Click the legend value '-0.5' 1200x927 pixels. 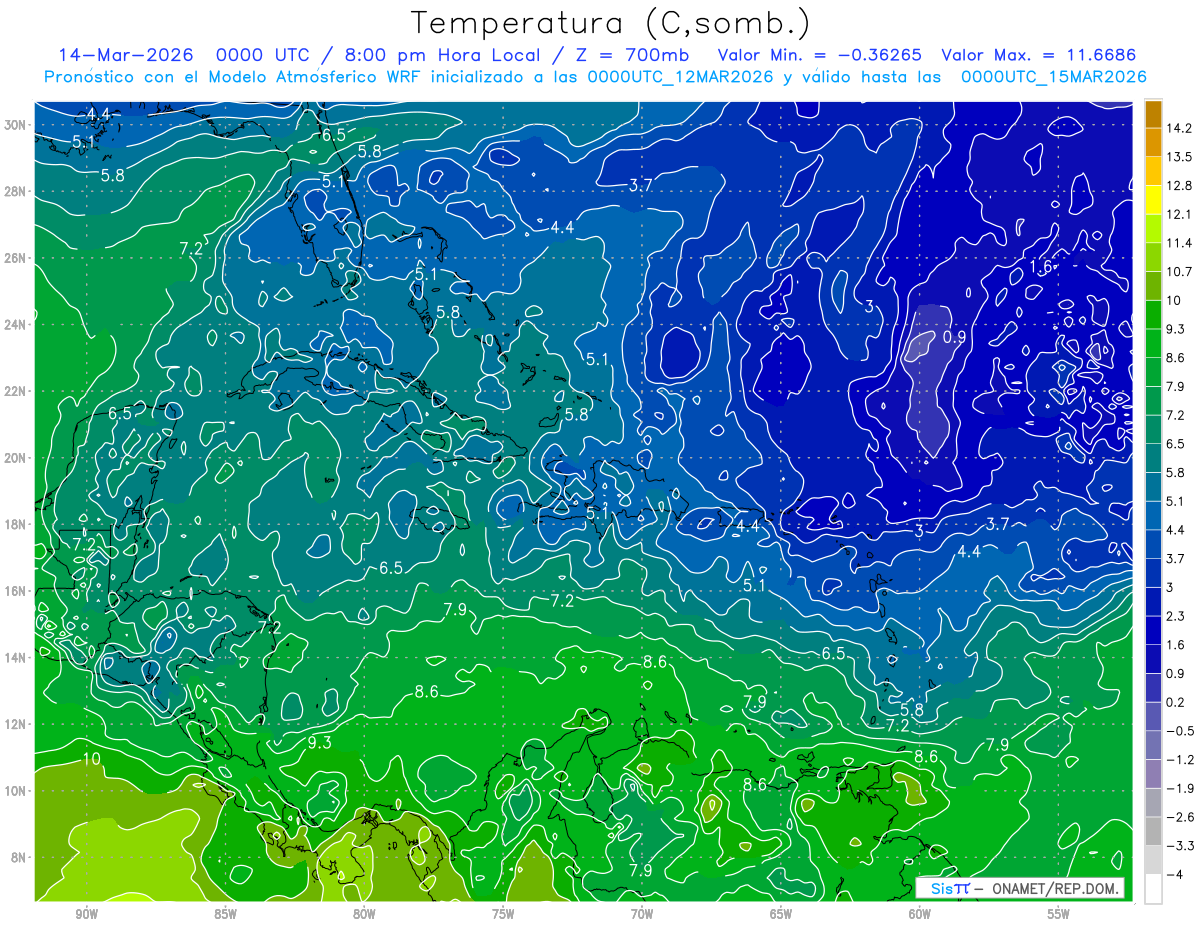click(1180, 731)
